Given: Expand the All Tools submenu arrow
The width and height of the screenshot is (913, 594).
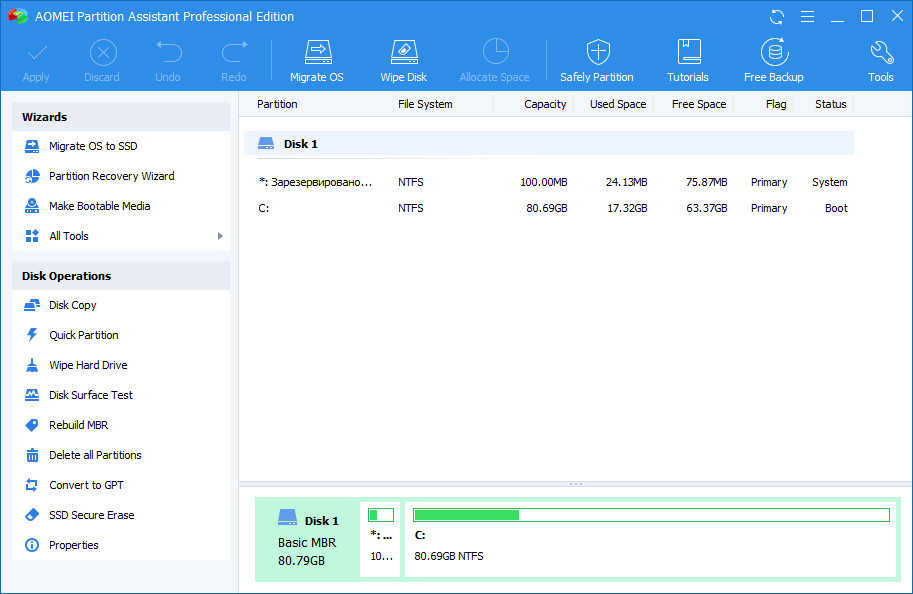Looking at the screenshot, I should [220, 236].
